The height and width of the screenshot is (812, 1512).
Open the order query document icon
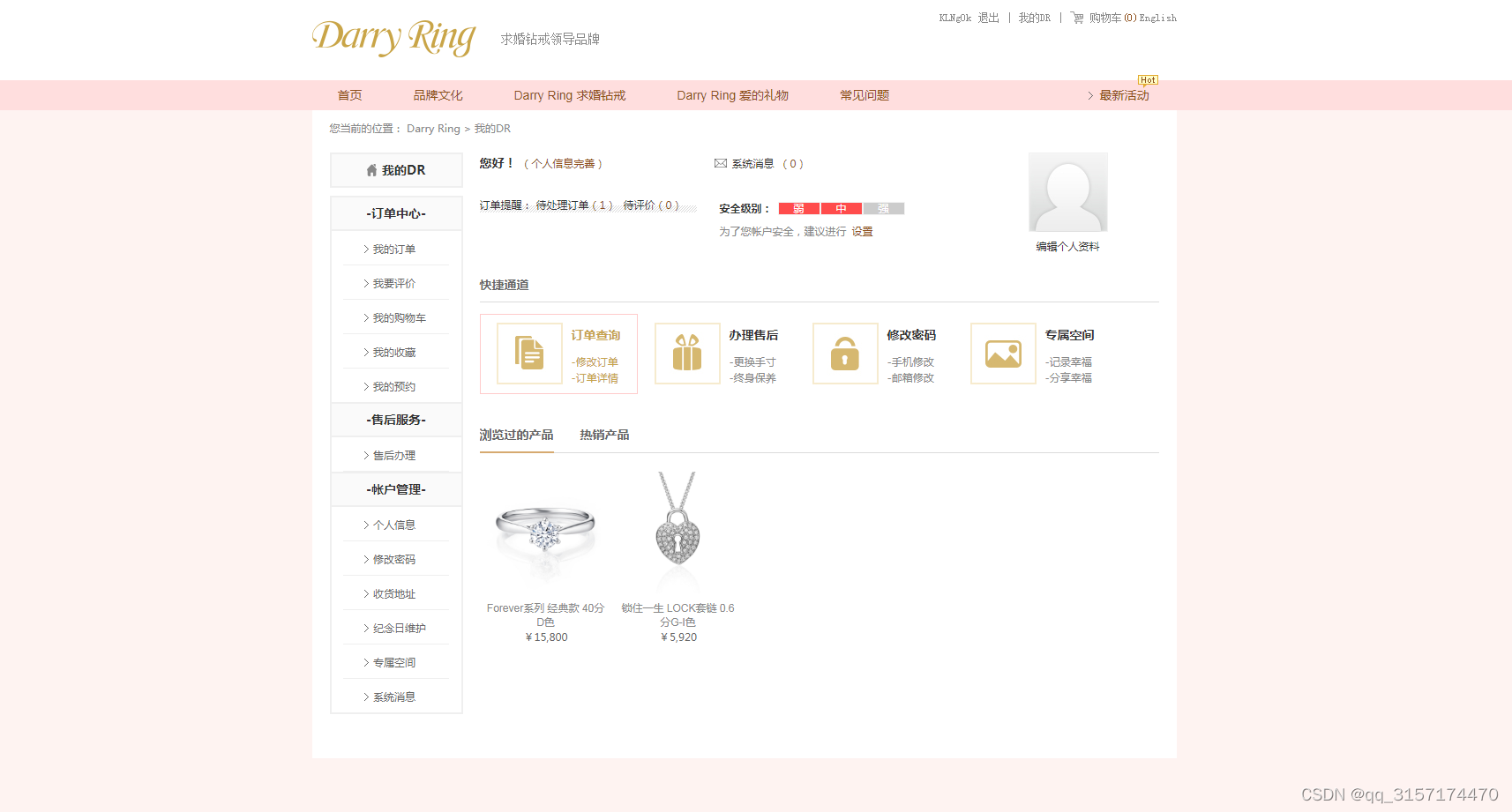(529, 354)
